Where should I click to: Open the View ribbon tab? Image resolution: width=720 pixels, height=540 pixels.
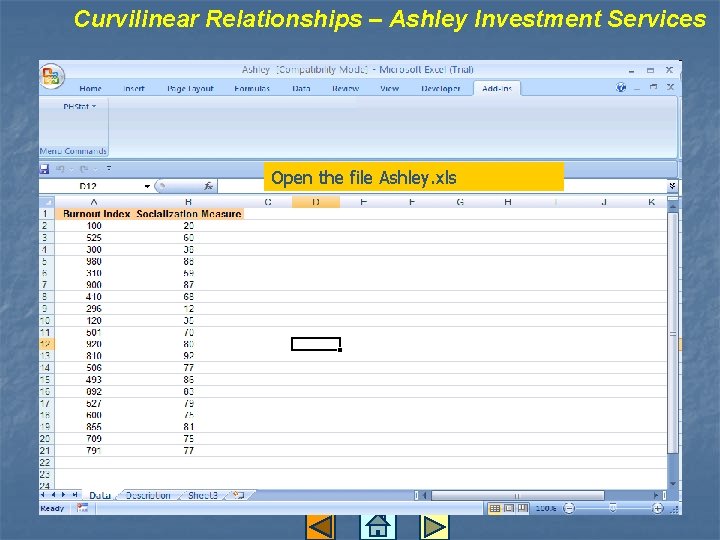coord(389,88)
